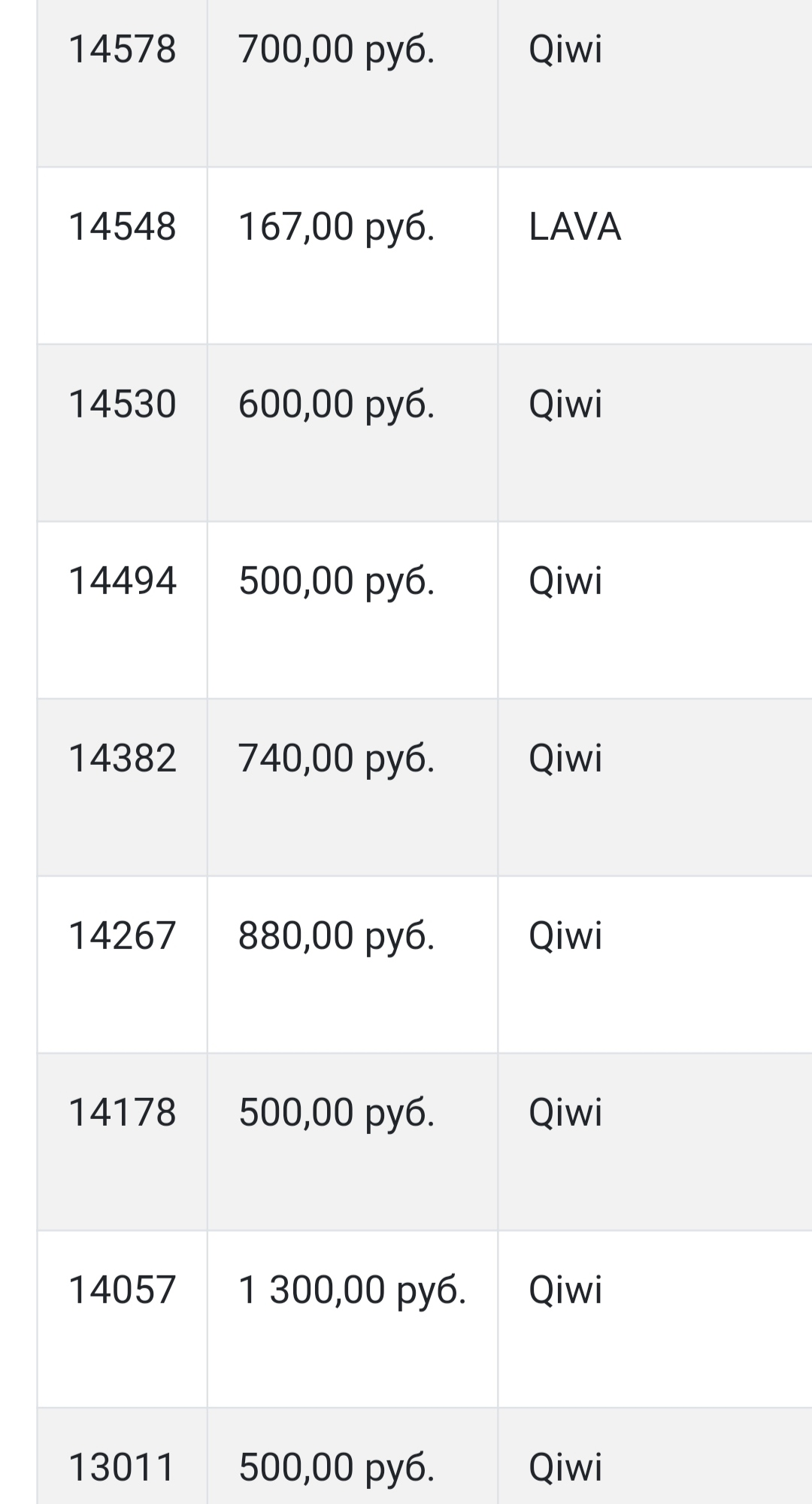Click transaction ID 14178
Viewport: 812px width, 1504px height.
pyautogui.click(x=122, y=1112)
